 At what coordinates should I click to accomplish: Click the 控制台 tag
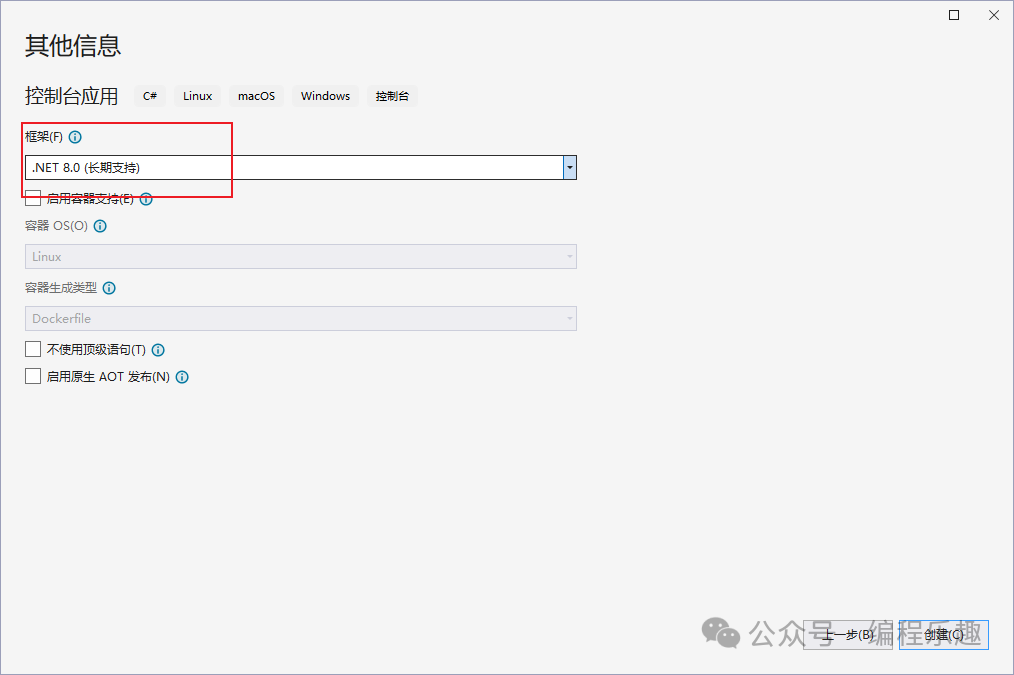pyautogui.click(x=393, y=96)
